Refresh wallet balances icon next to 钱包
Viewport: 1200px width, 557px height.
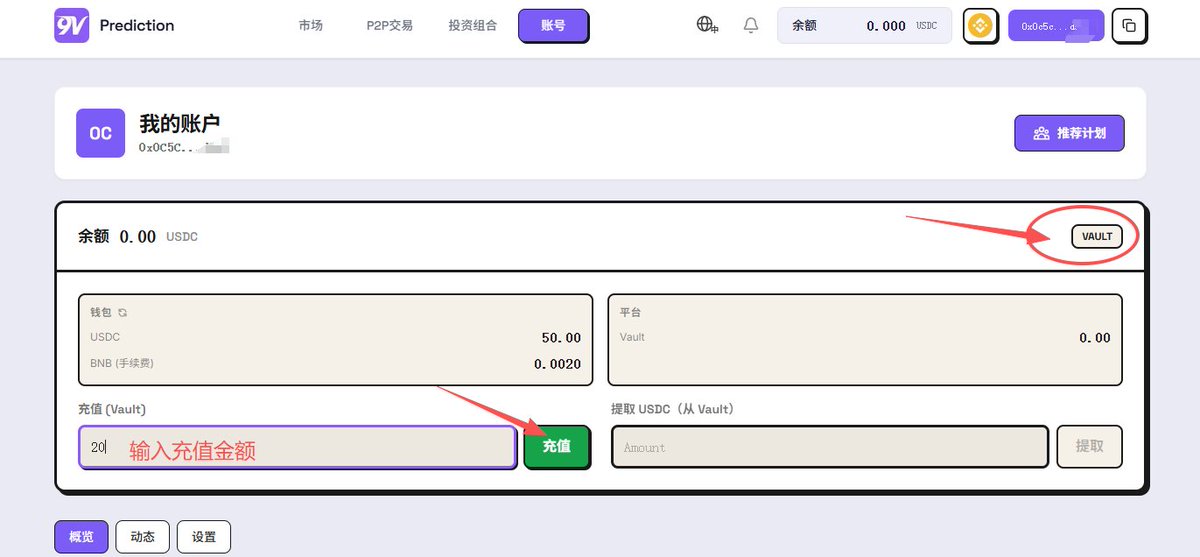click(x=123, y=313)
